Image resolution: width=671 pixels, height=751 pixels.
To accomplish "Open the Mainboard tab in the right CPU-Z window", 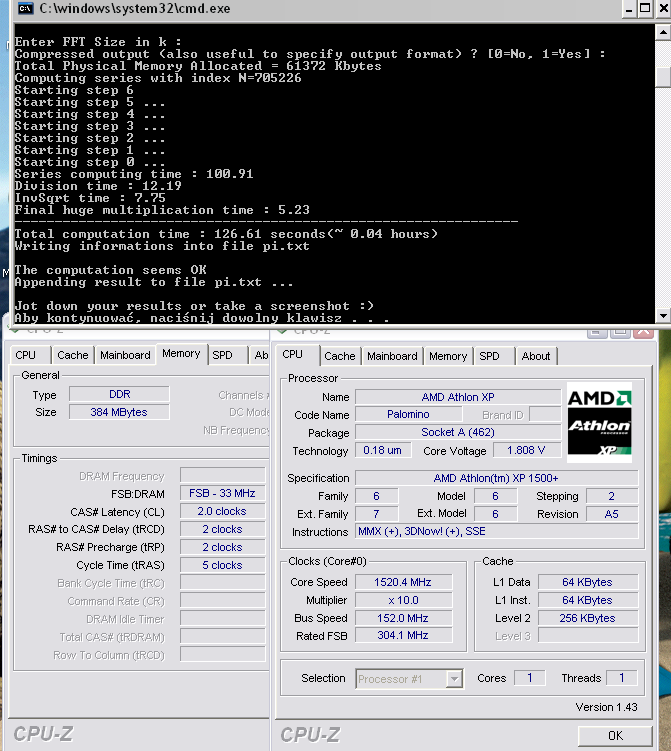I will [392, 356].
